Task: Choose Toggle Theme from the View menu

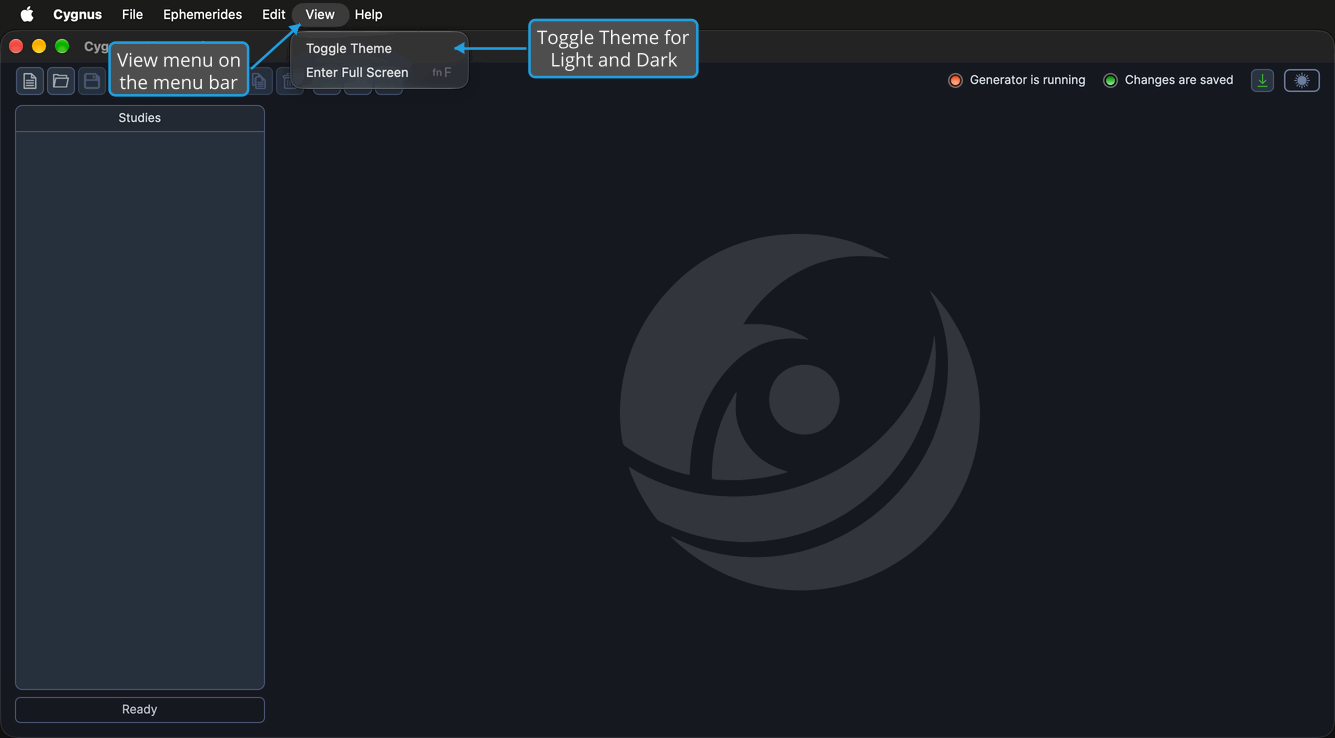Action: coord(379,48)
